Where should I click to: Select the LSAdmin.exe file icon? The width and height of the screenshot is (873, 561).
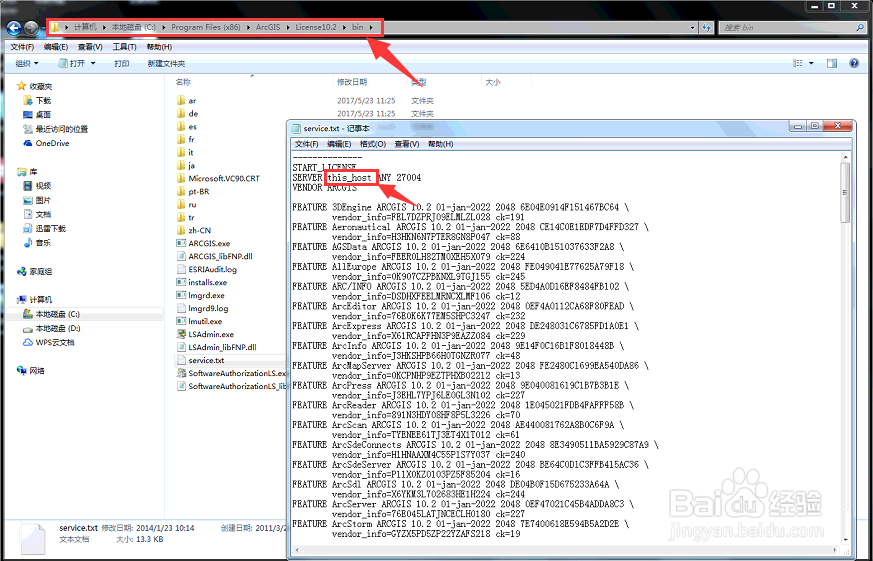tap(180, 334)
